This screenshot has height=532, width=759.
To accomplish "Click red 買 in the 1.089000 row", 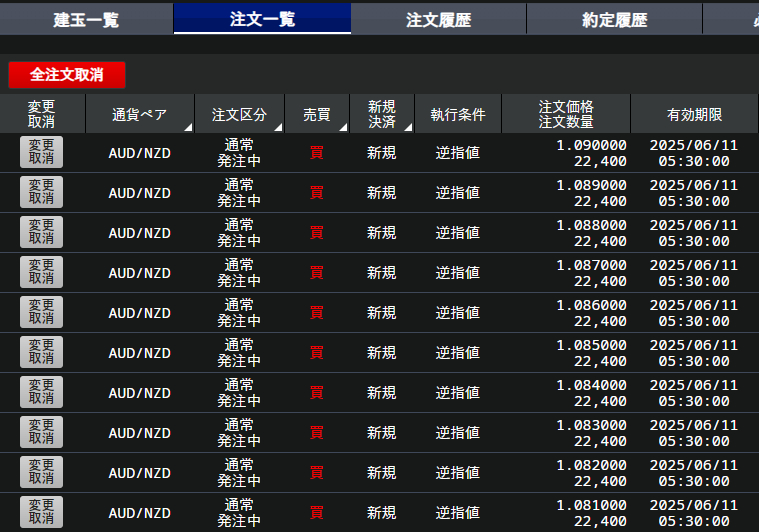I will (x=317, y=193).
